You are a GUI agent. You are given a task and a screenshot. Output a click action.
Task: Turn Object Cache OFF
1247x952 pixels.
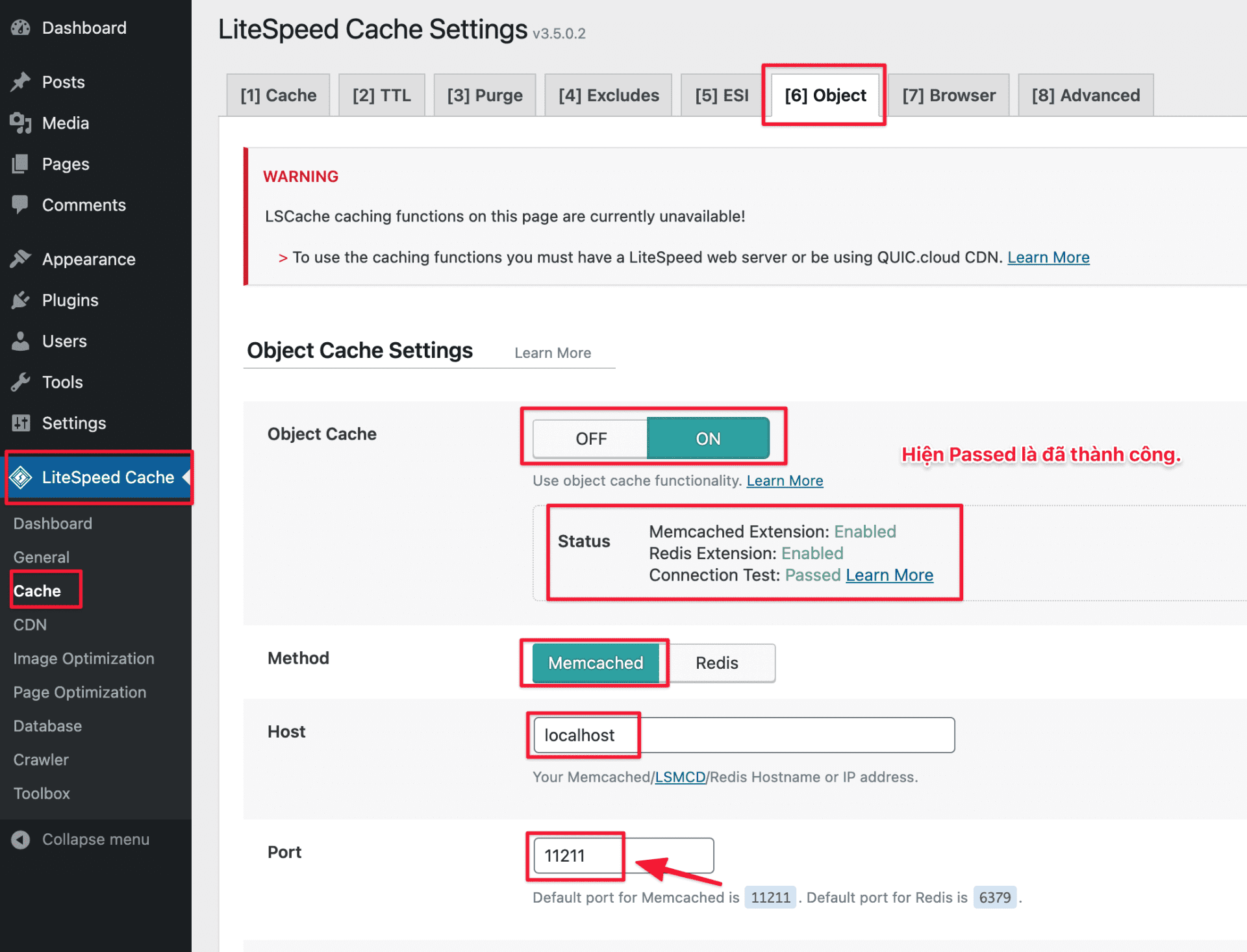590,438
